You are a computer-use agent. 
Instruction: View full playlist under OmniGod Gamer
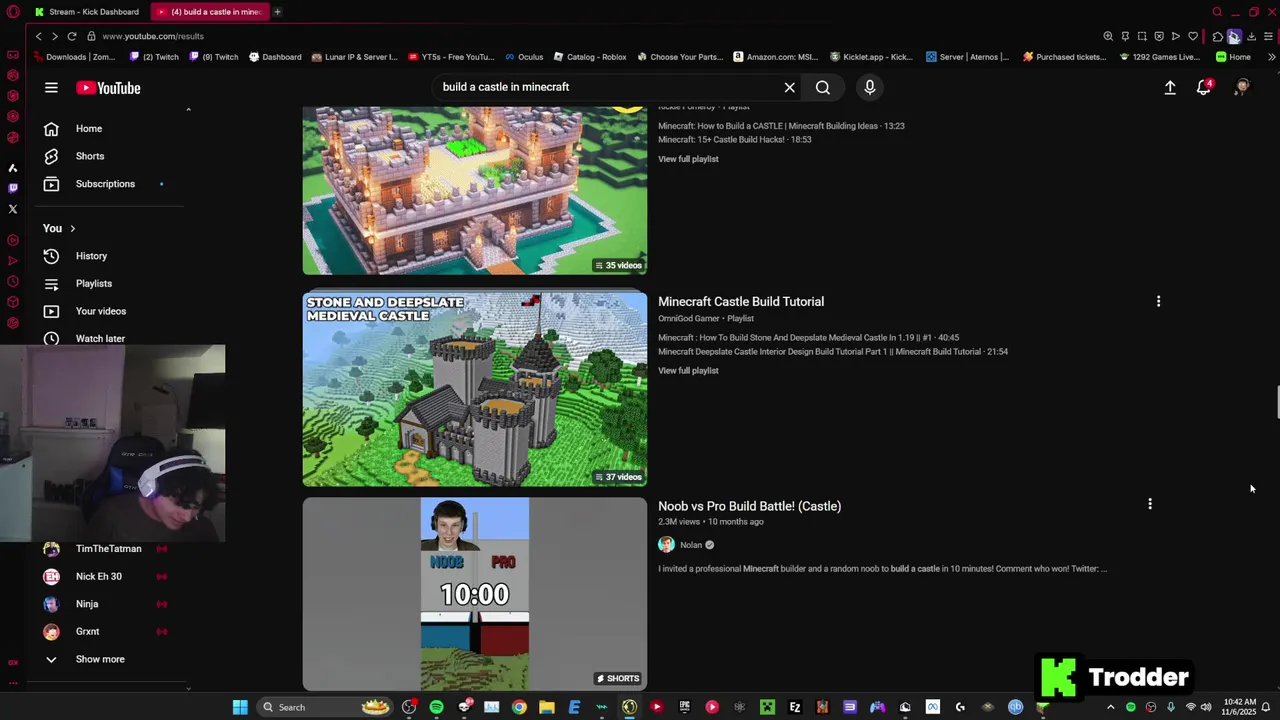coord(688,371)
